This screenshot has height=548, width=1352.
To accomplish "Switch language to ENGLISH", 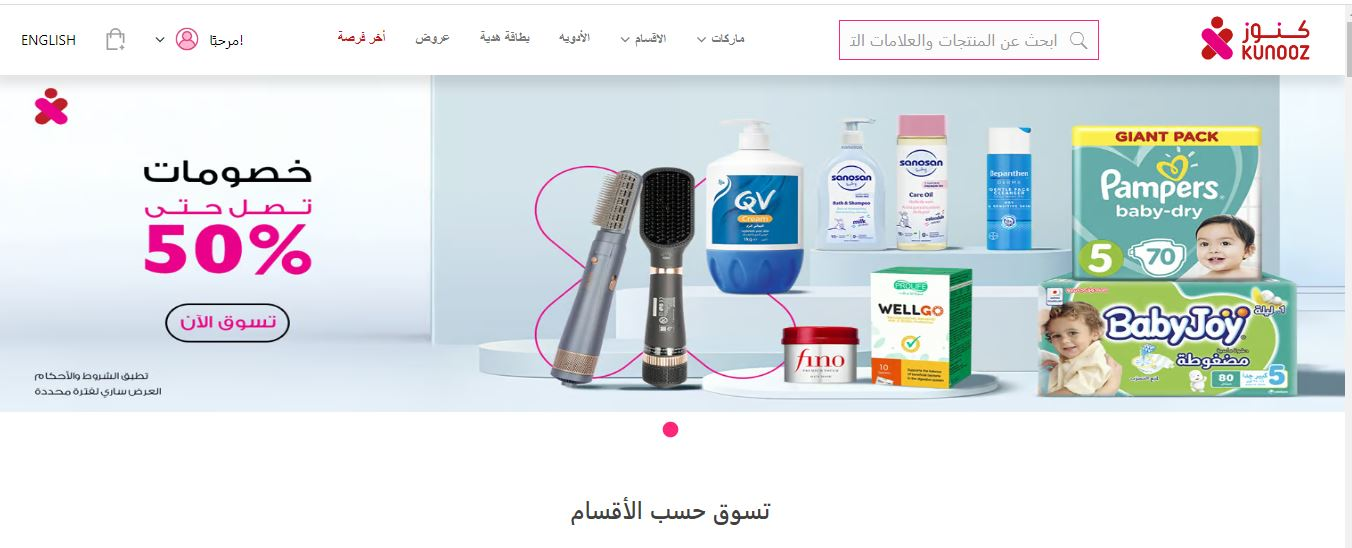I will click(x=48, y=40).
